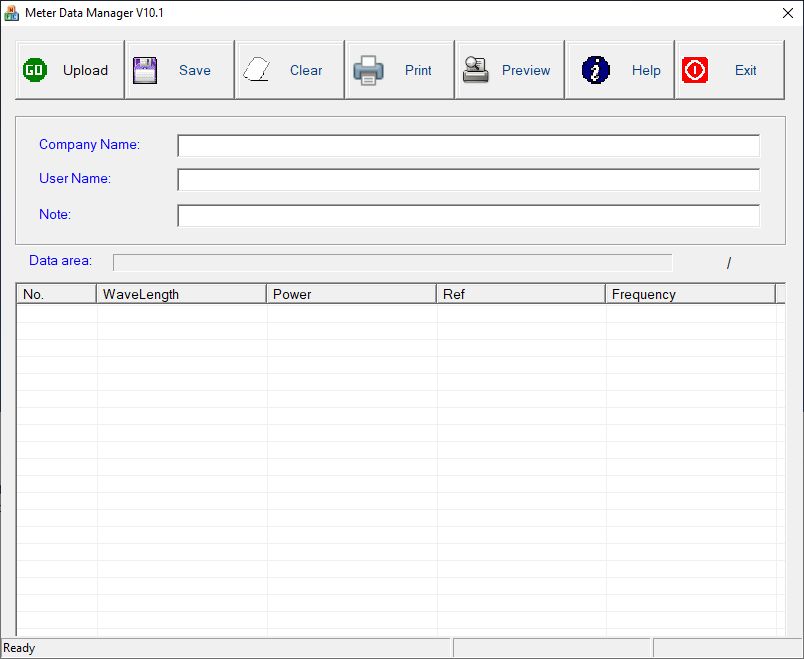The width and height of the screenshot is (804, 659).
Task: Click the Meter Data Manager title bar icon
Action: coord(11,13)
